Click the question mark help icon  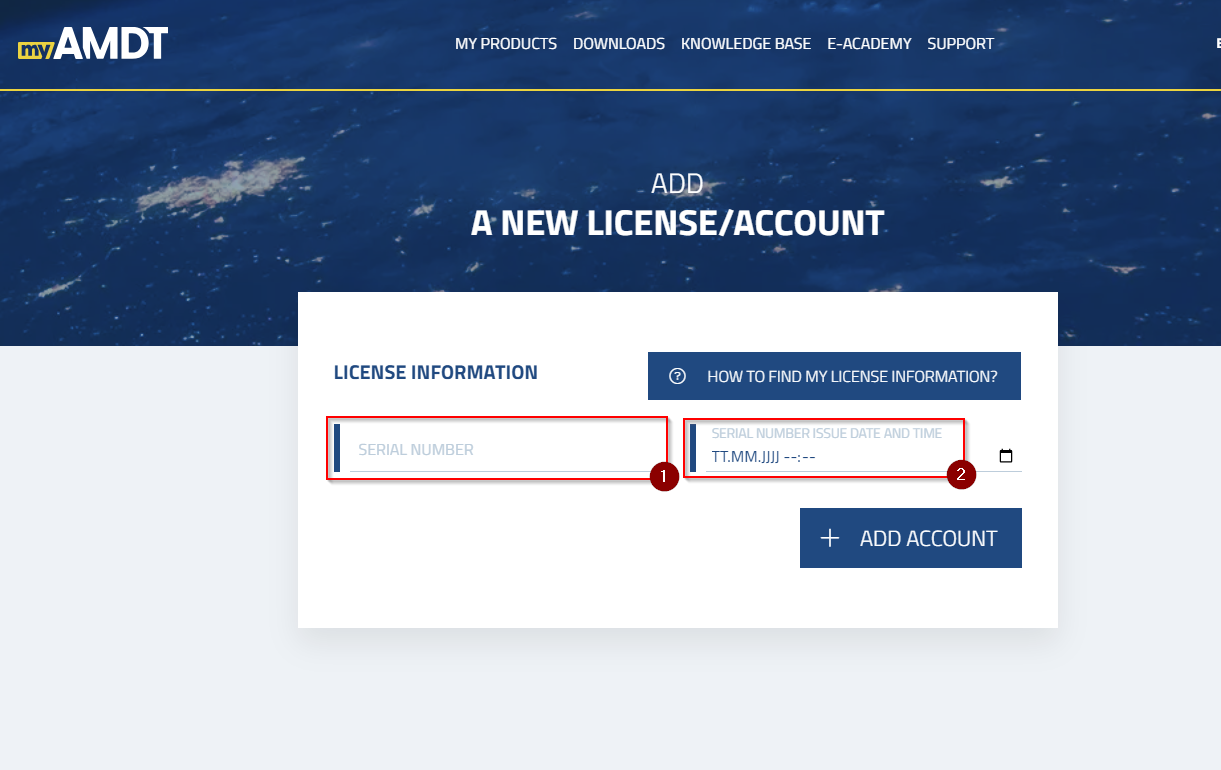[677, 376]
